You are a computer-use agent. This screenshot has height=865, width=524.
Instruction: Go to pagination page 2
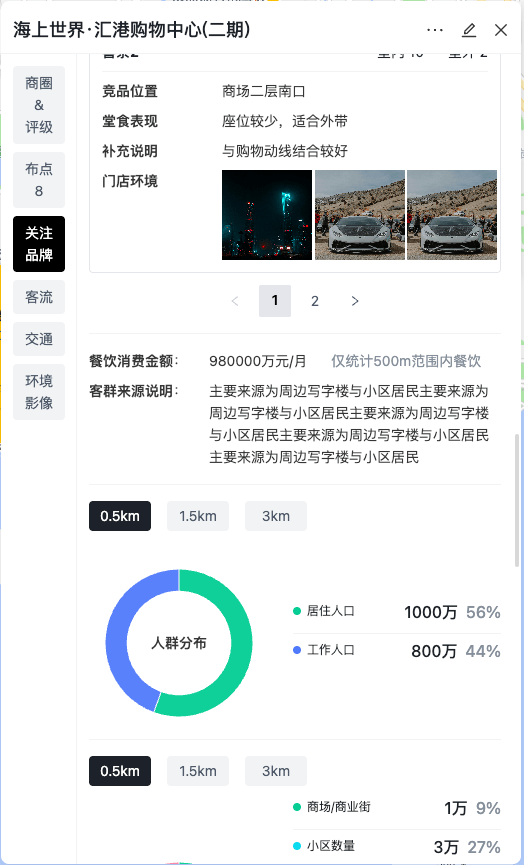coord(314,301)
